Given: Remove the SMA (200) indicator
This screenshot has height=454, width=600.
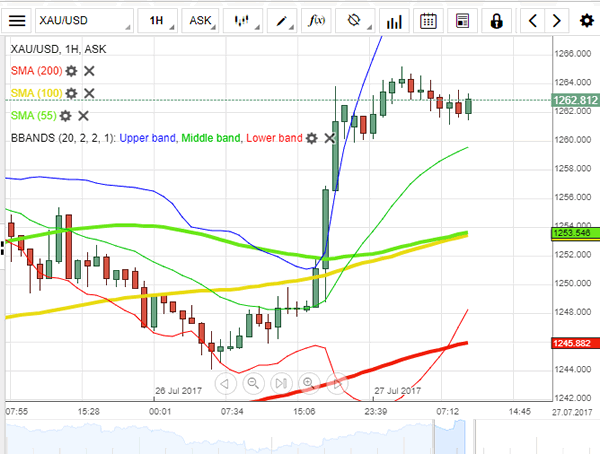Looking at the screenshot, I should [89, 71].
